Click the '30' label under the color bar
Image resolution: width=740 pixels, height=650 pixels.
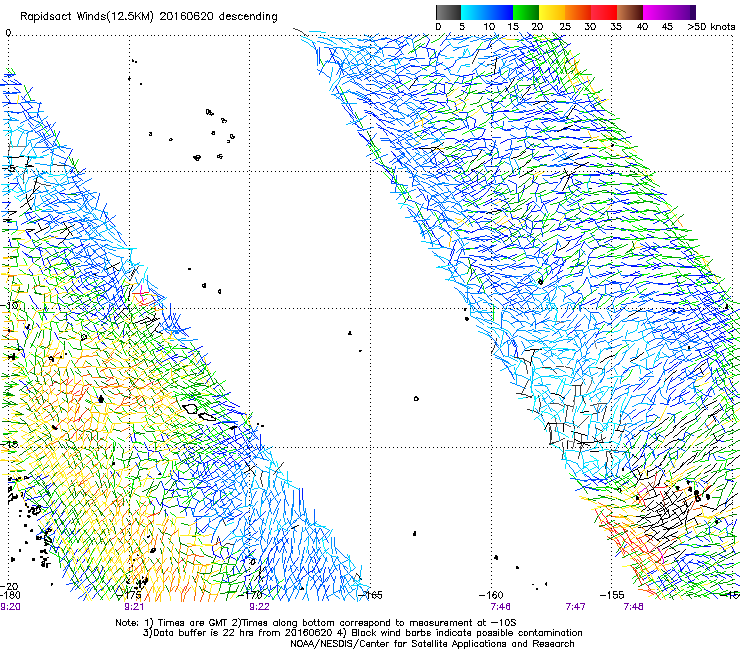(590, 27)
